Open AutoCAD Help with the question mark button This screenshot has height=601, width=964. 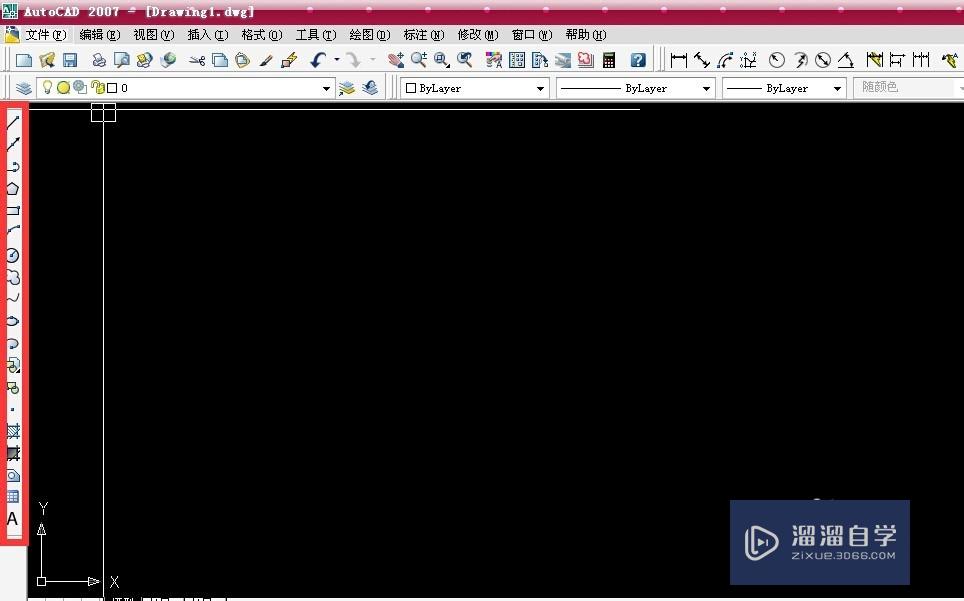[x=637, y=60]
